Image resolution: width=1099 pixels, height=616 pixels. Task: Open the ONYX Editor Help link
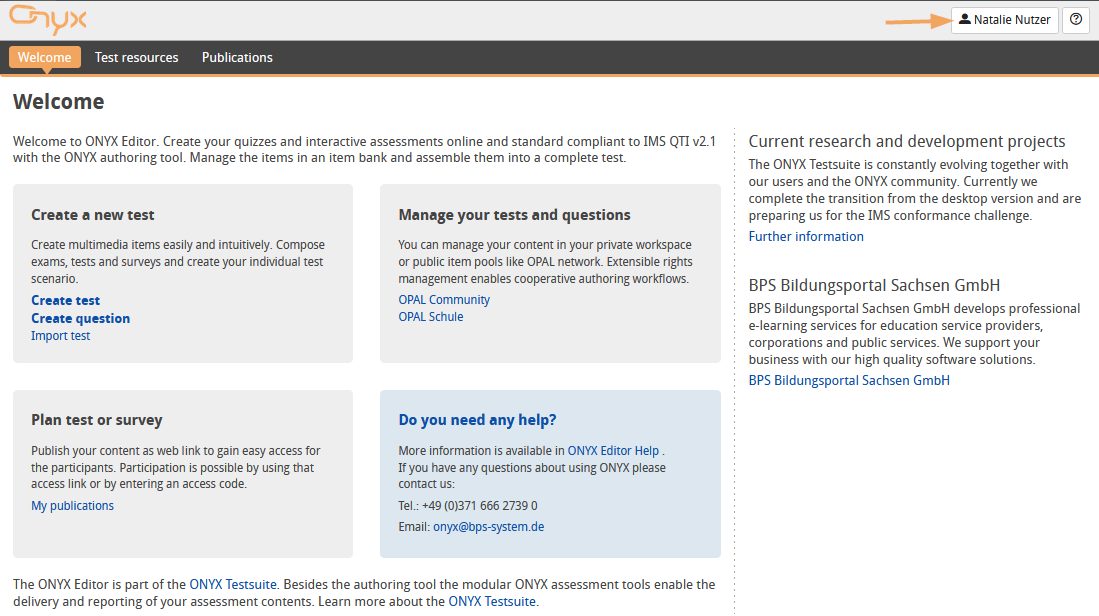[x=613, y=451]
